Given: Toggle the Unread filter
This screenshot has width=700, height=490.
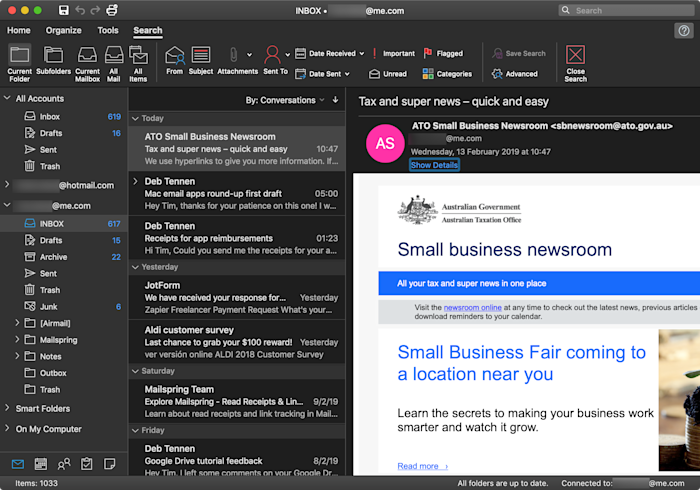Looking at the screenshot, I should coord(388,74).
